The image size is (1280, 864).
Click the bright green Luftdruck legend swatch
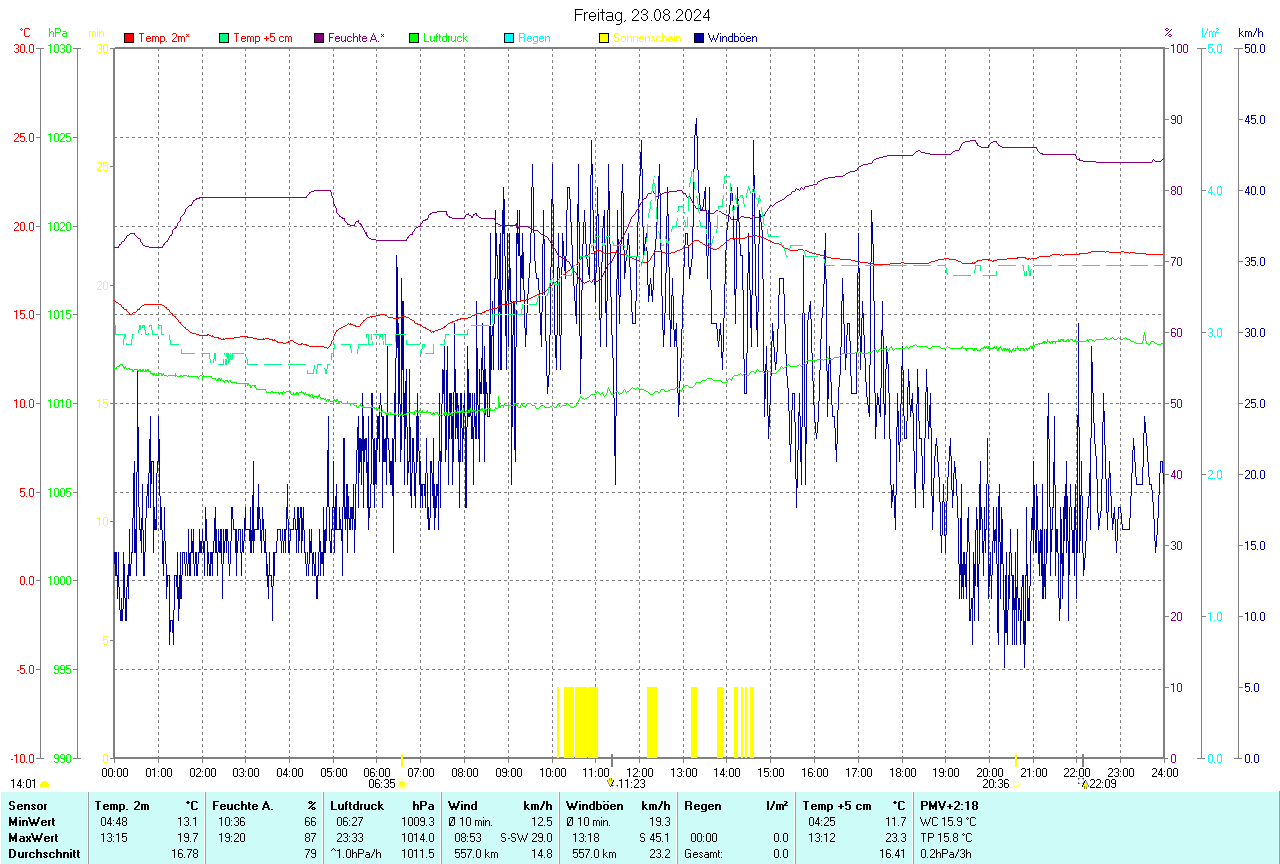(x=414, y=38)
